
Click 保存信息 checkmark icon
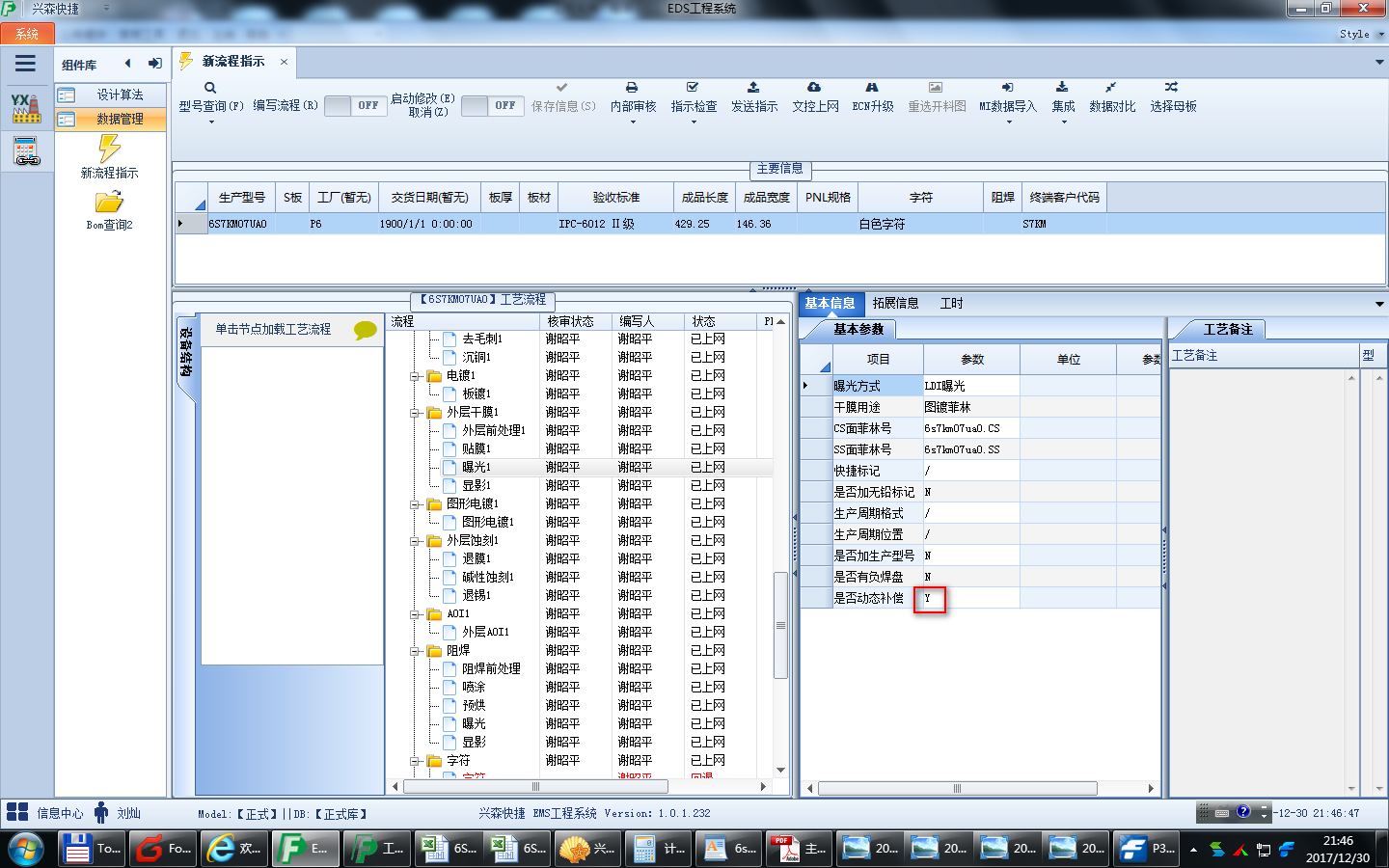coord(562,88)
